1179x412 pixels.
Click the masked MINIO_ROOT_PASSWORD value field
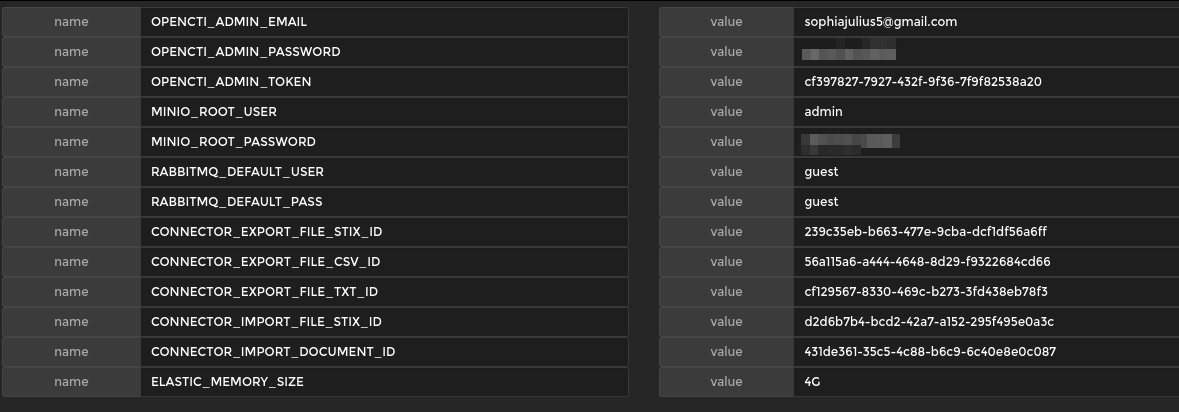tap(985, 142)
